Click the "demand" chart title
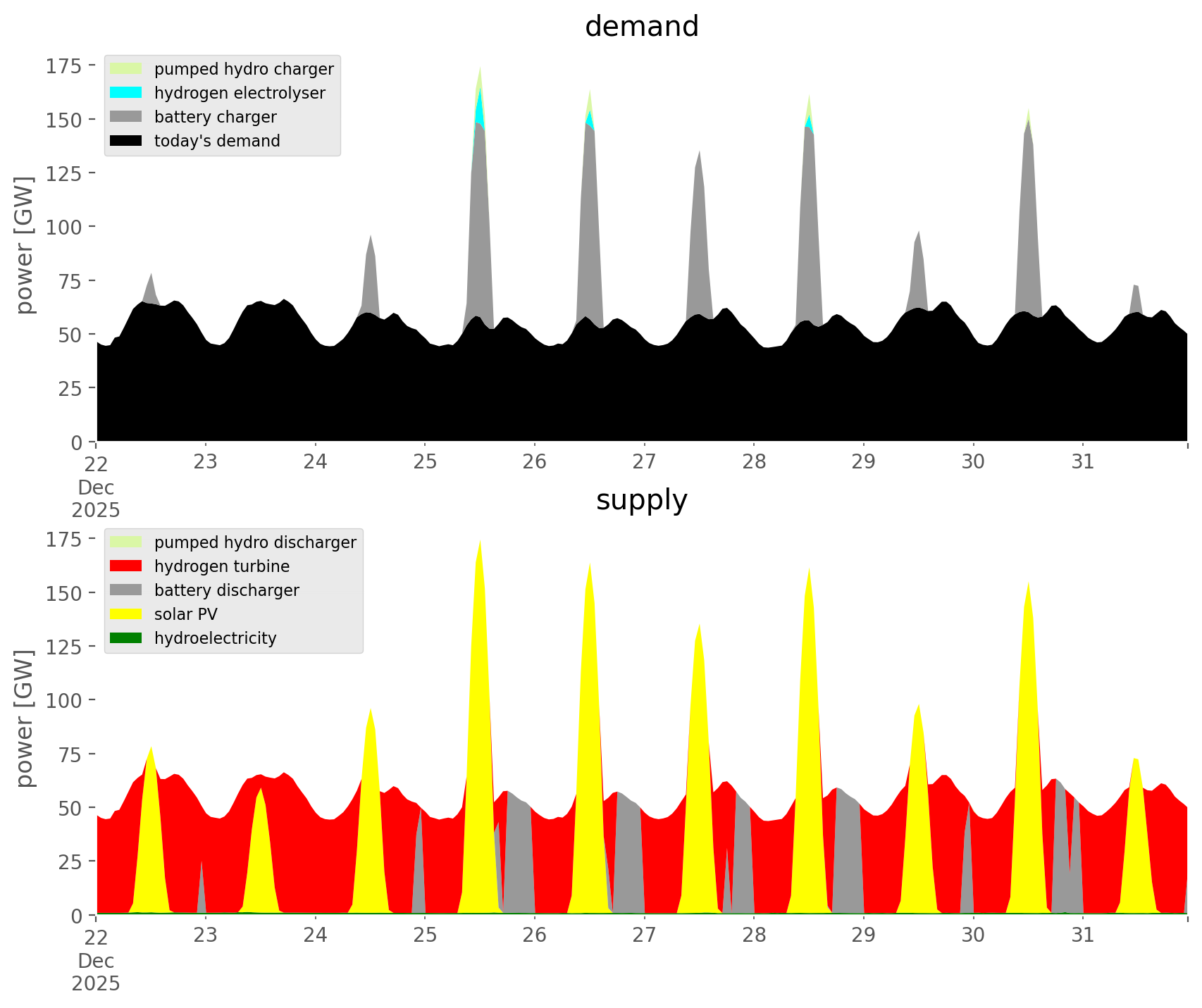The width and height of the screenshot is (1202, 1008). [x=641, y=27]
